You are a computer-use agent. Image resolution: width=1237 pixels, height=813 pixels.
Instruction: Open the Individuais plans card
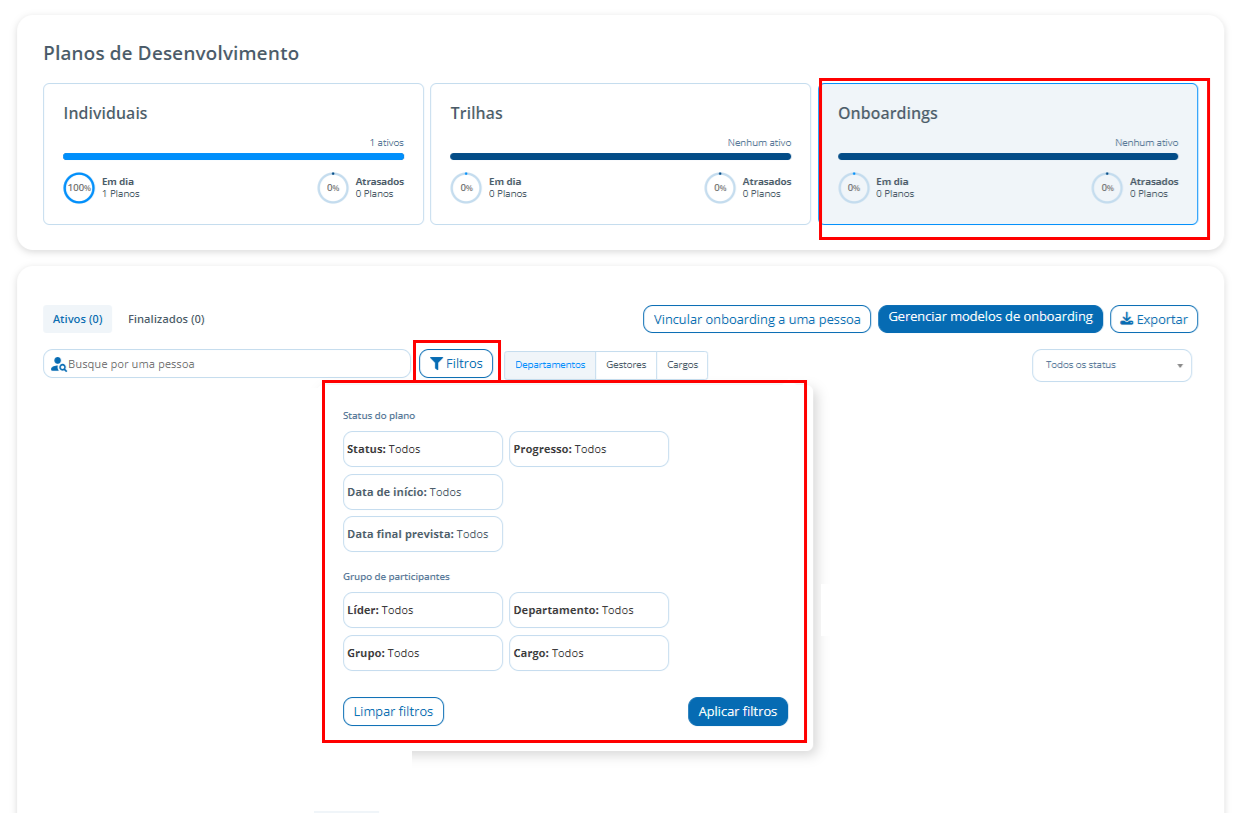point(233,154)
